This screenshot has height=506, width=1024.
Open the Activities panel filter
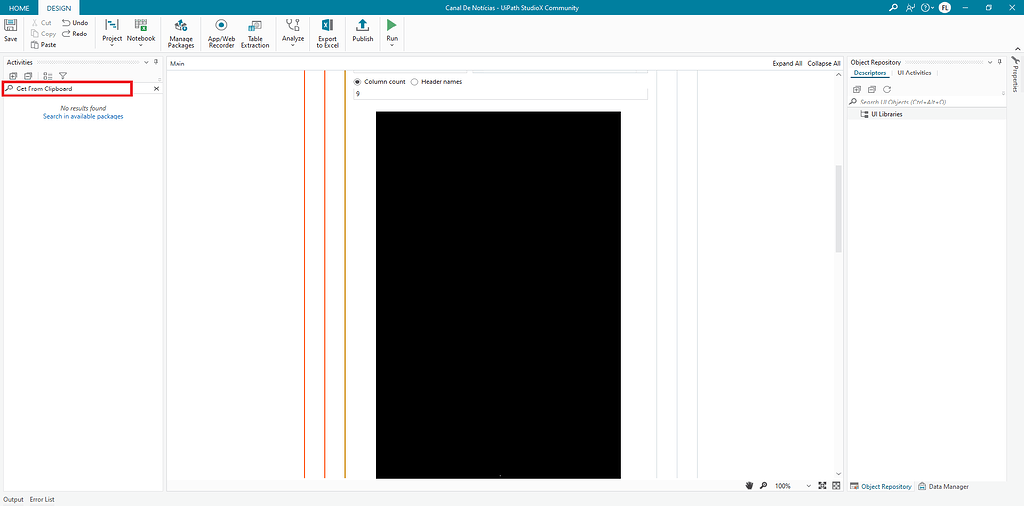click(x=63, y=76)
